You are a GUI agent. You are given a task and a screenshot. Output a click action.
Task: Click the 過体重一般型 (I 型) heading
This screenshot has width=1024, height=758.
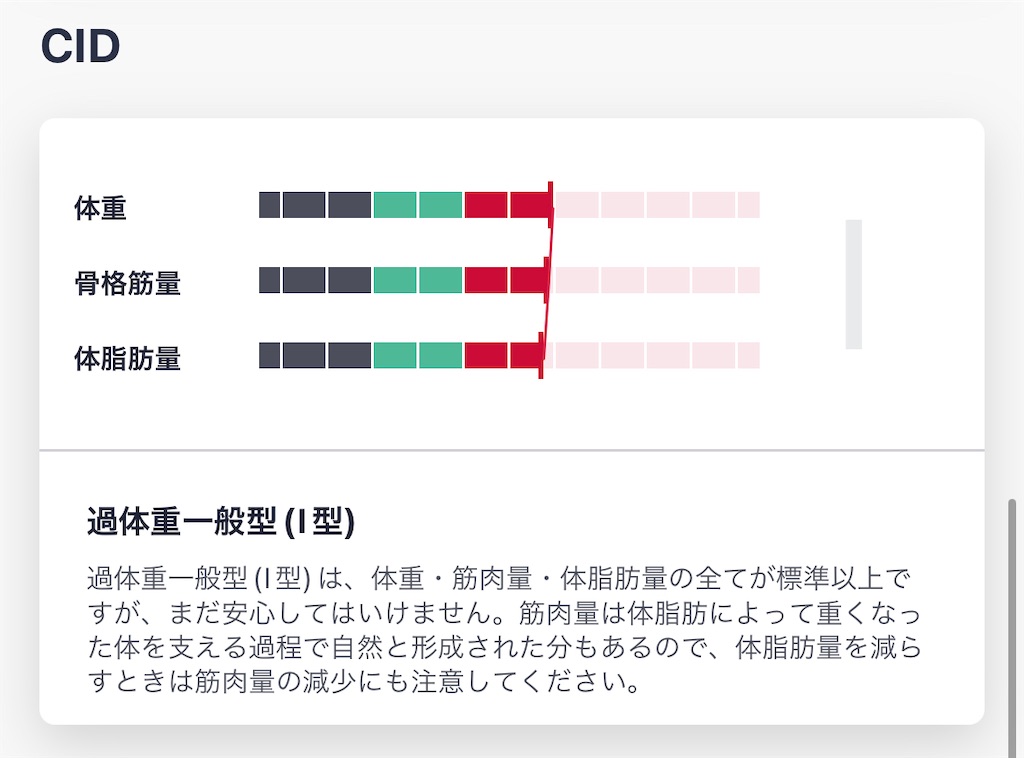coord(221,522)
